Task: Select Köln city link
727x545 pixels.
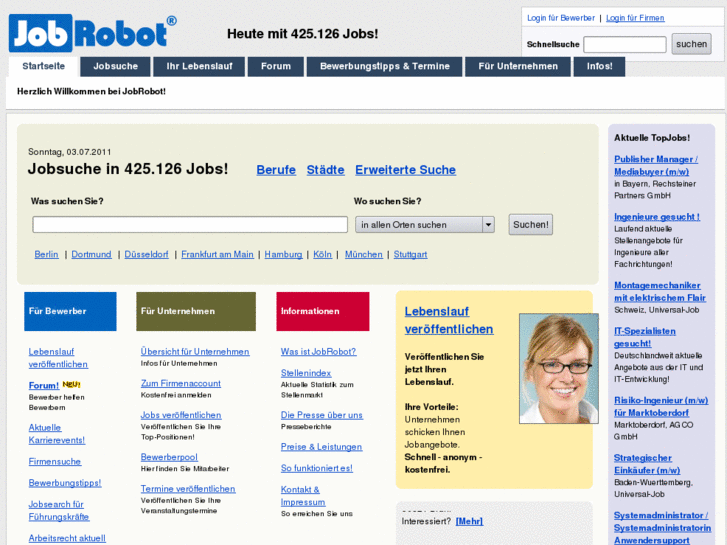Action: click(x=322, y=254)
